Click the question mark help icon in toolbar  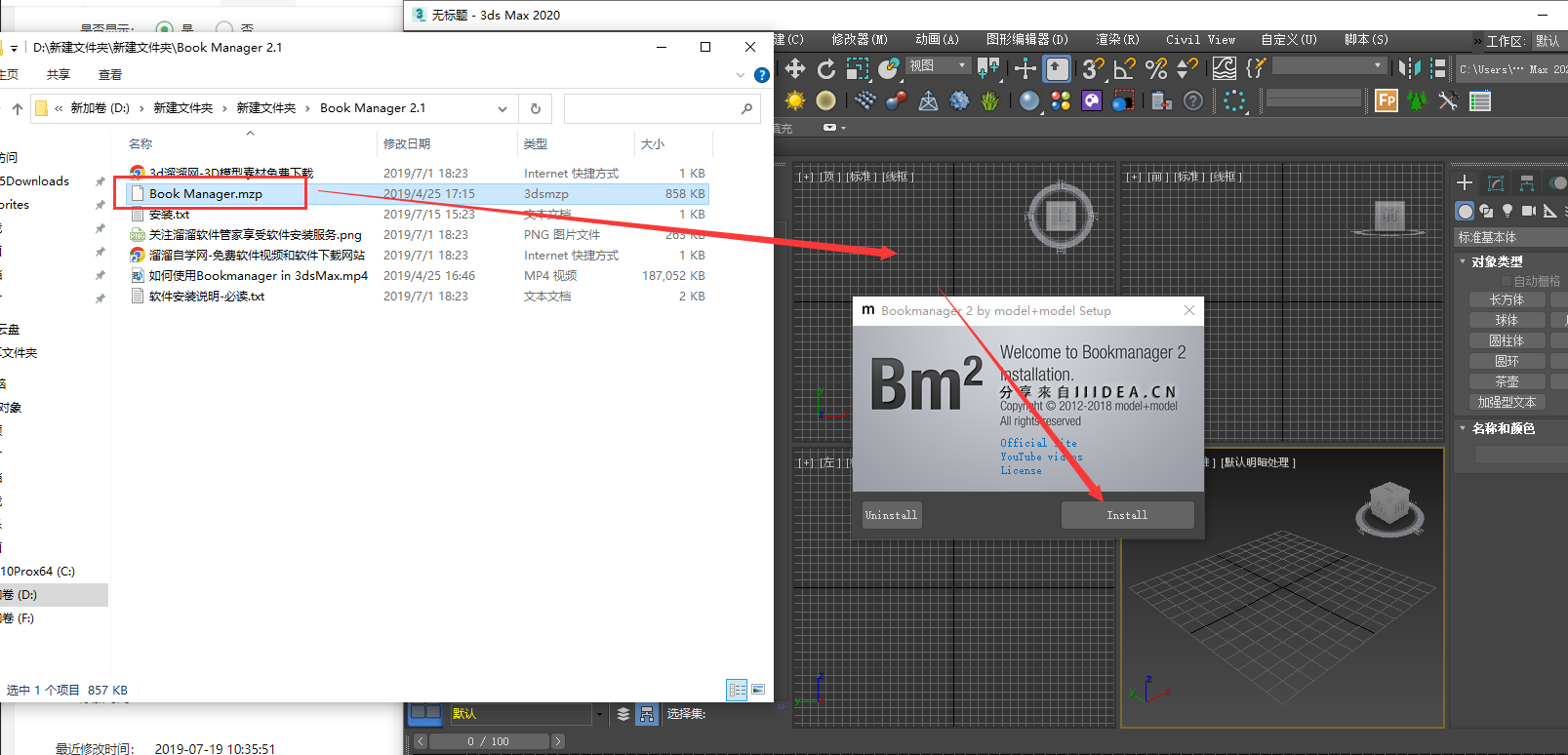1193,100
